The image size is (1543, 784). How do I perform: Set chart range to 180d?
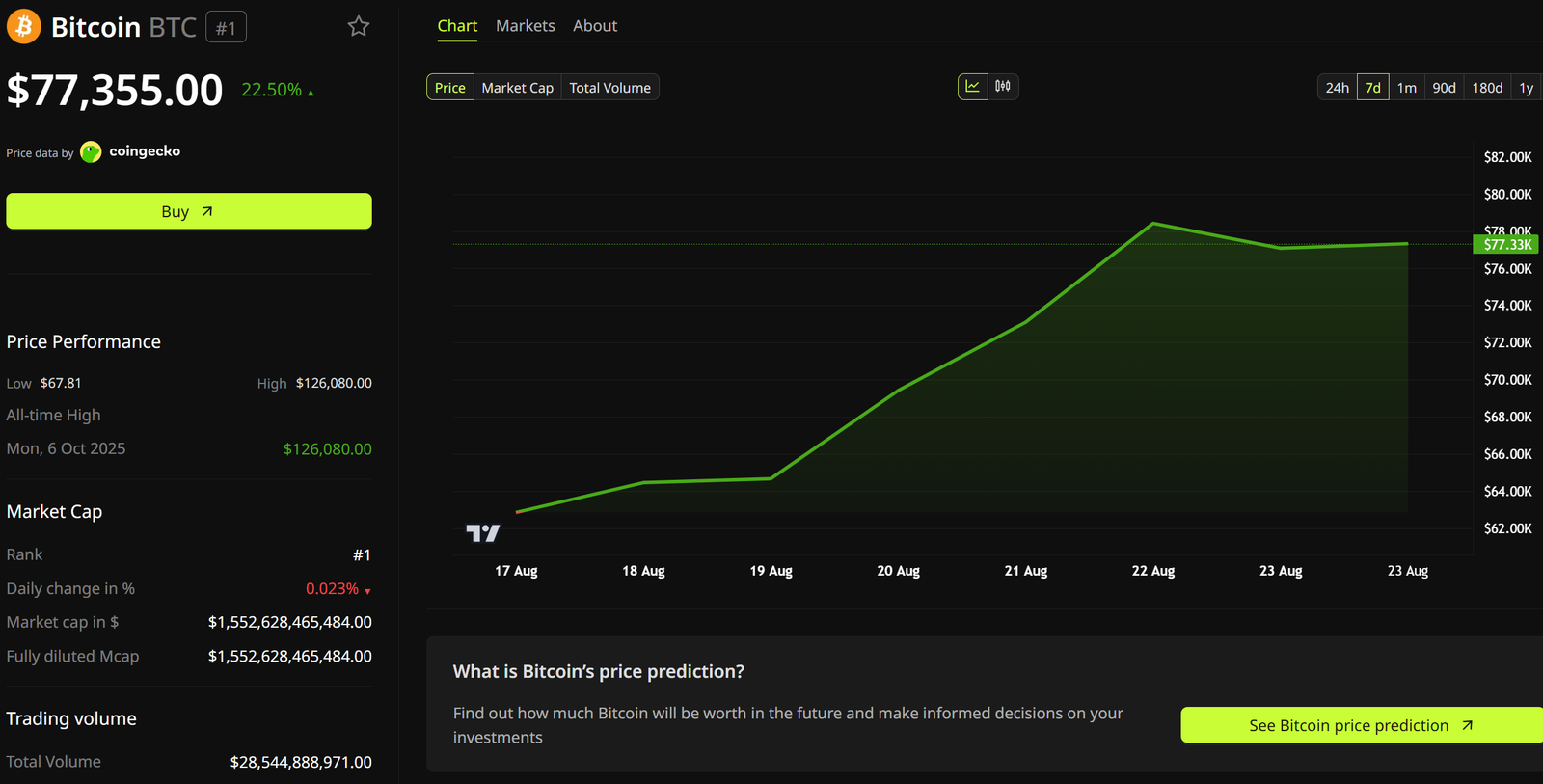(1488, 87)
